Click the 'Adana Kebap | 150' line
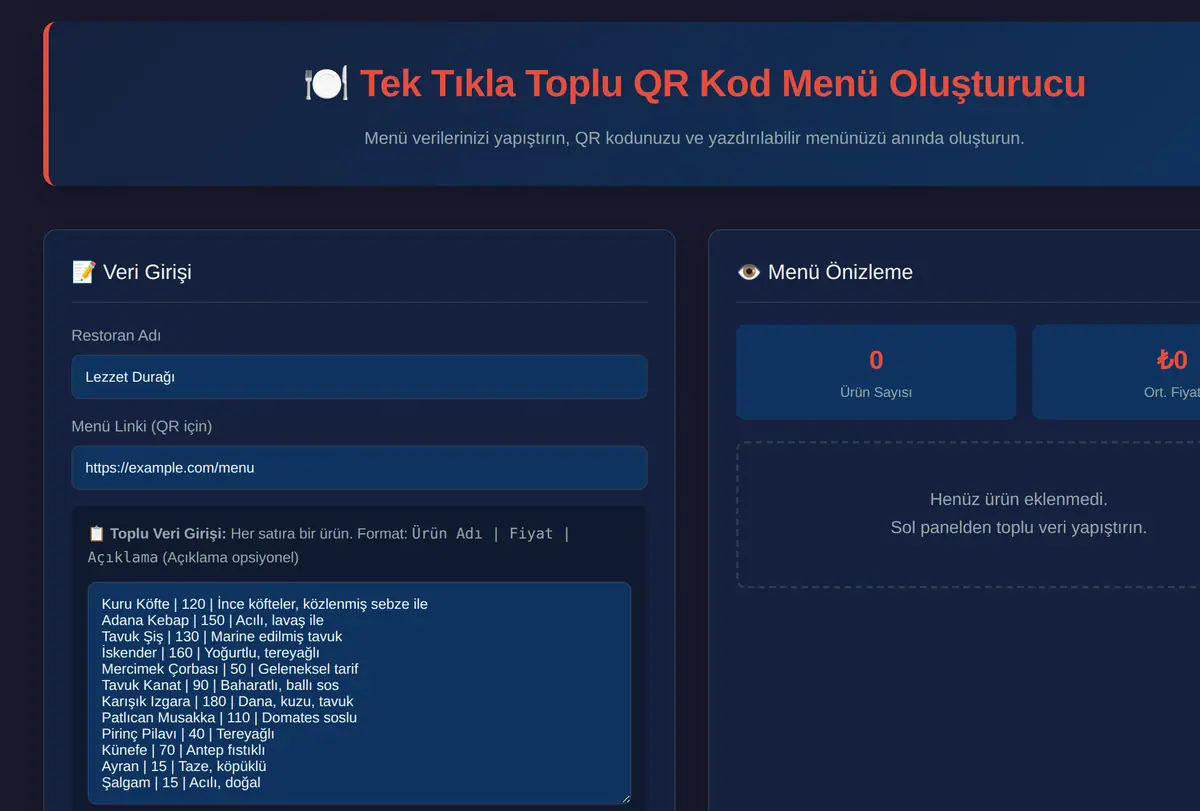 click(x=213, y=620)
